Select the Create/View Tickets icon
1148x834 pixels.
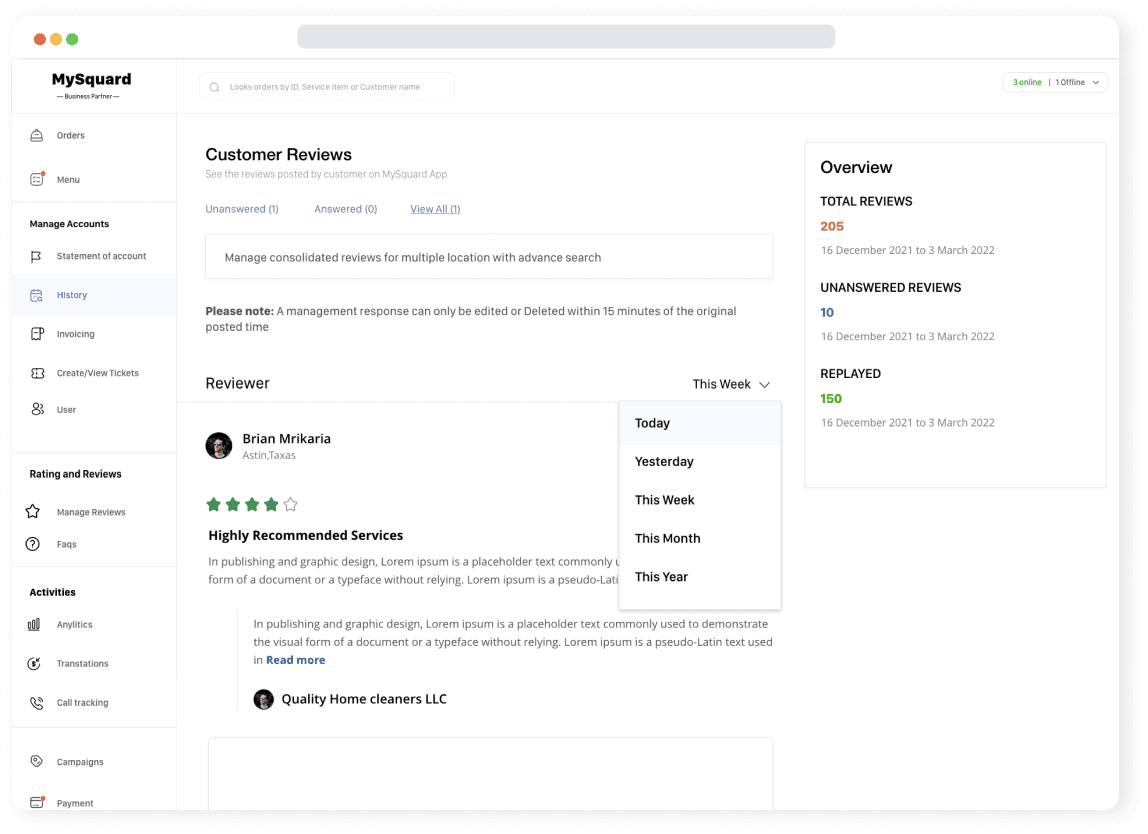(x=35, y=373)
